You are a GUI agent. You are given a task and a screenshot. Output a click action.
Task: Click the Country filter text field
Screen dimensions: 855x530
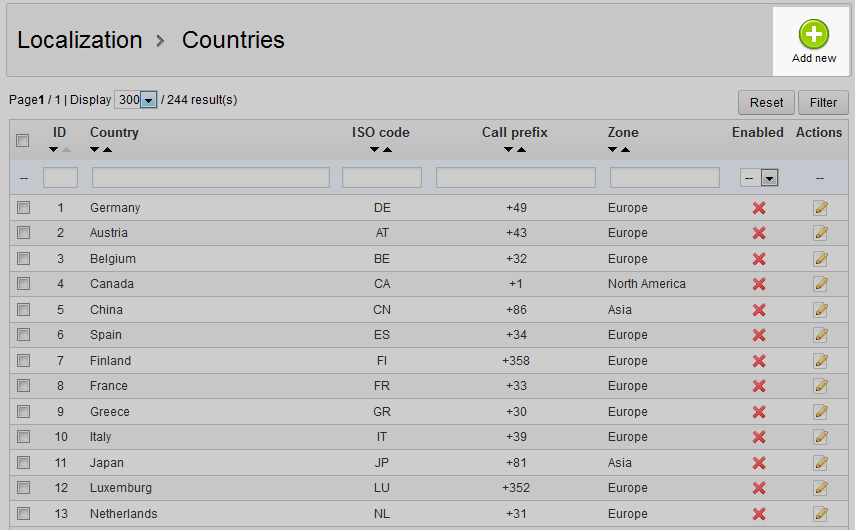tap(210, 177)
